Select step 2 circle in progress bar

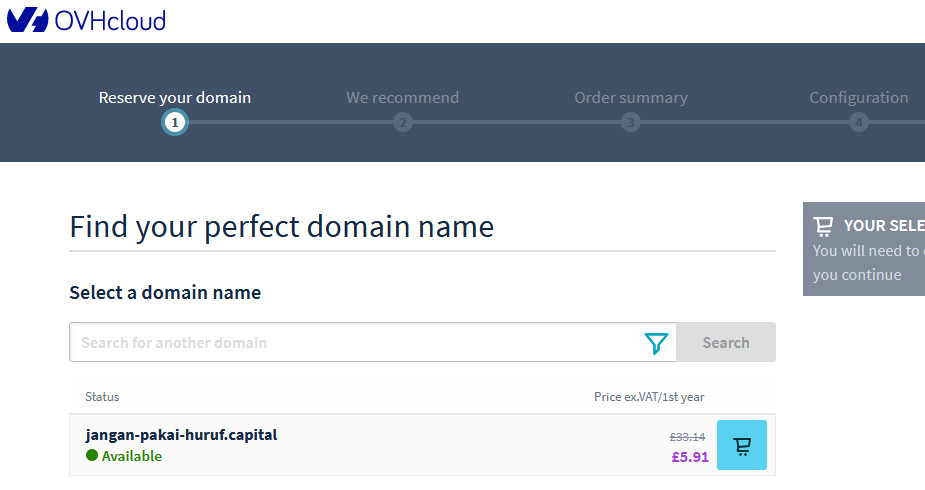pyautogui.click(x=403, y=123)
